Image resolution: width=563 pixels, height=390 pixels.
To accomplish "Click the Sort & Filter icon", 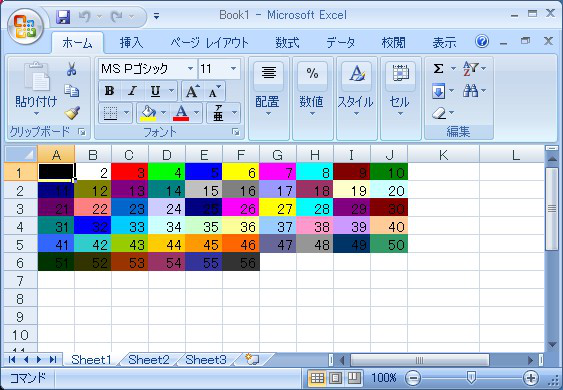I will pos(471,68).
